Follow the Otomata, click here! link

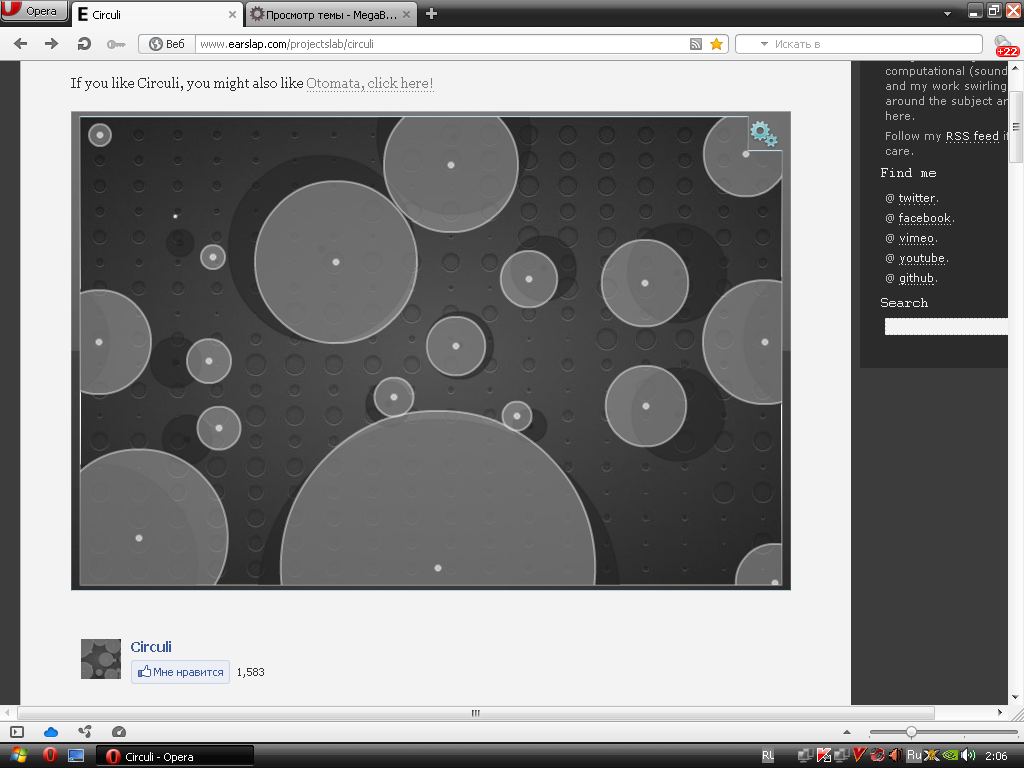click(x=370, y=83)
